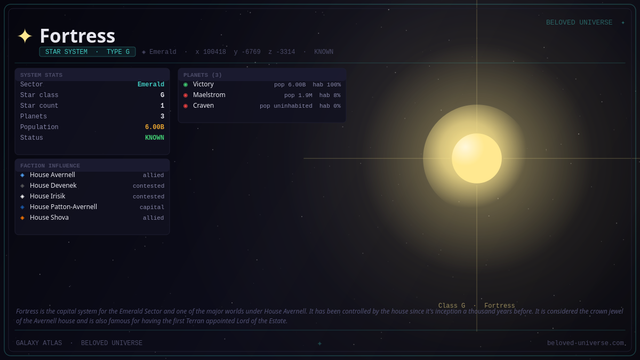Click orange diamond icon beside House Shova

tap(22, 218)
